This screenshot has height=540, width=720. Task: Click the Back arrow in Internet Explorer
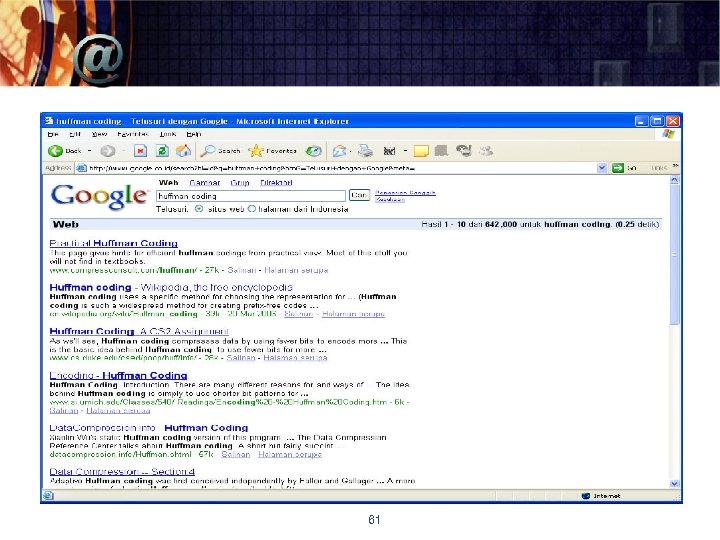[55, 151]
